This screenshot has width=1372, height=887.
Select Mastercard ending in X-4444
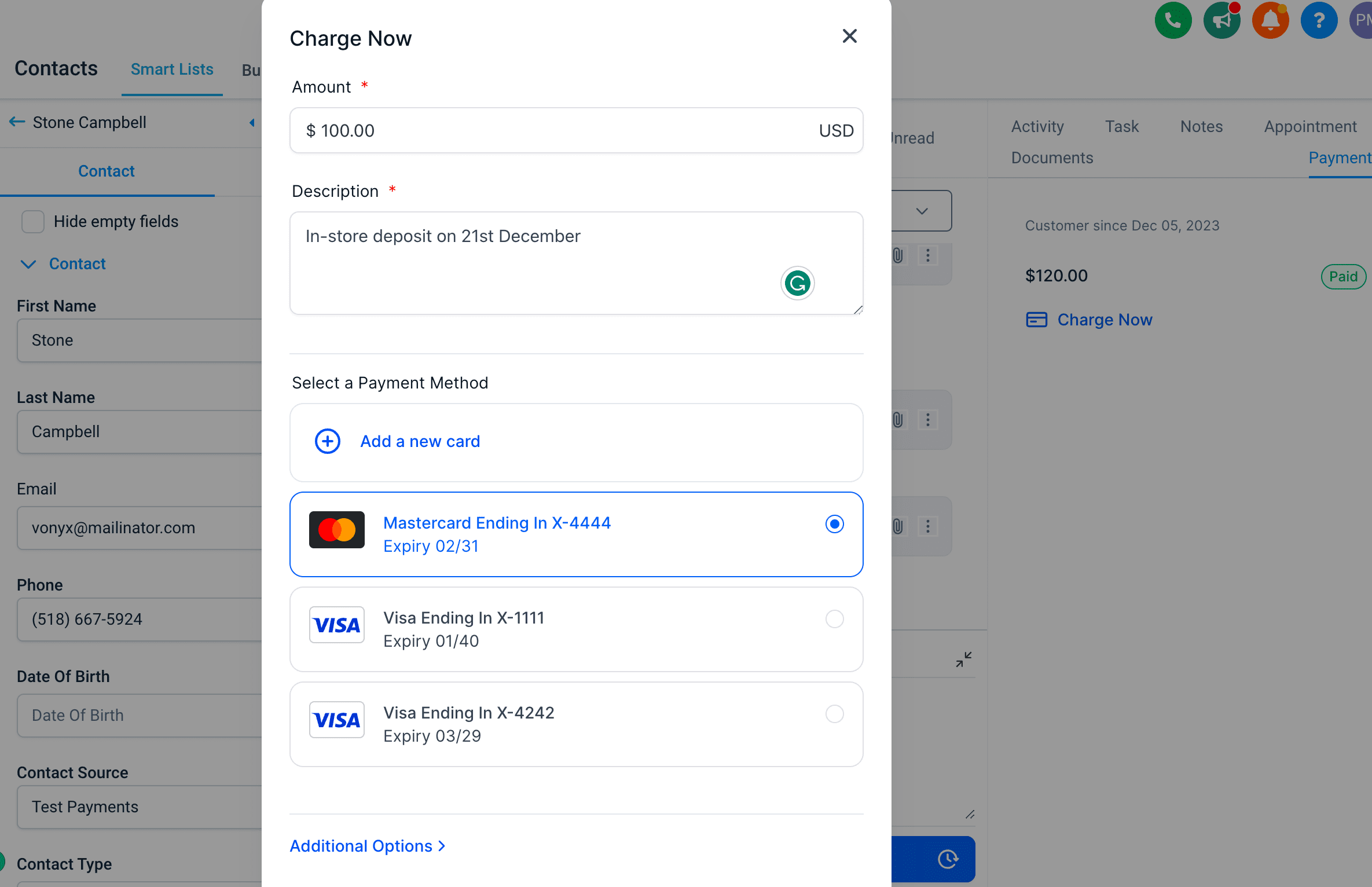(576, 534)
